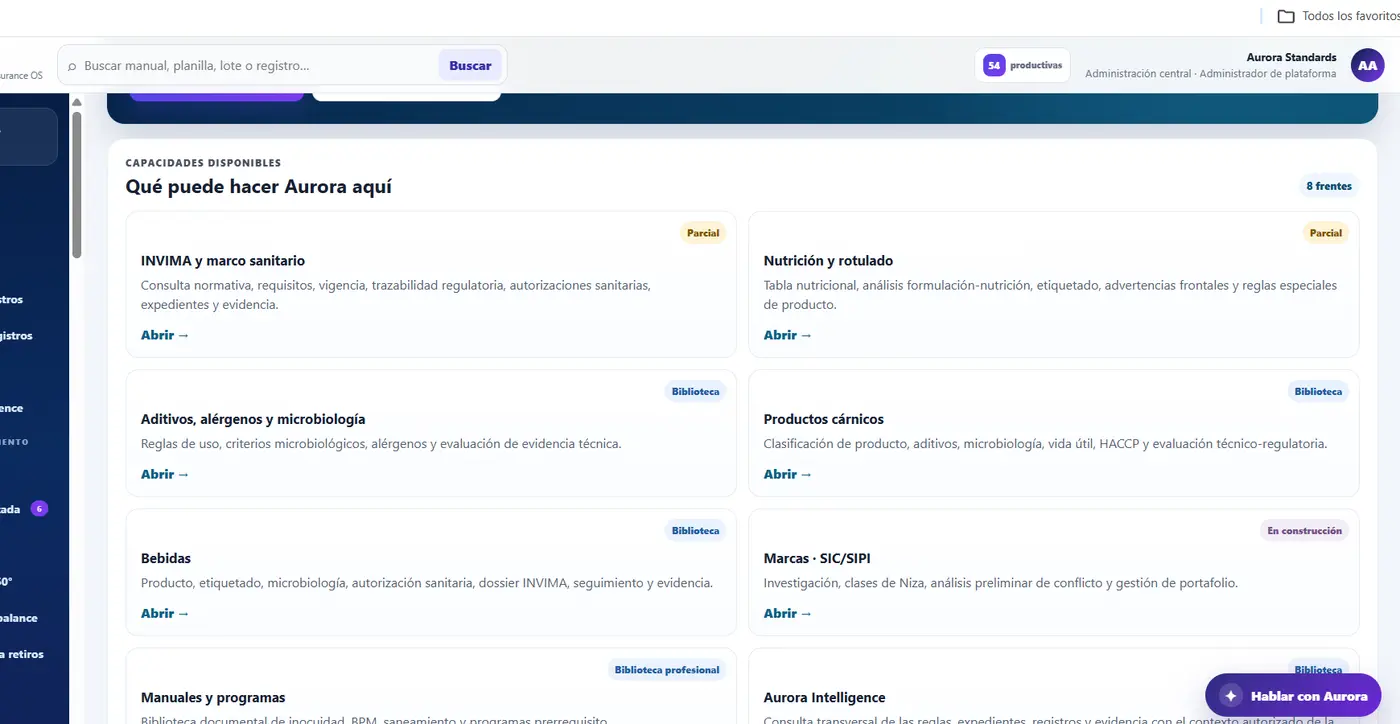Viewport: 1400px width, 724px height.
Task: Open Marcas · SIC/SIPI Abrir link
Action: click(788, 613)
